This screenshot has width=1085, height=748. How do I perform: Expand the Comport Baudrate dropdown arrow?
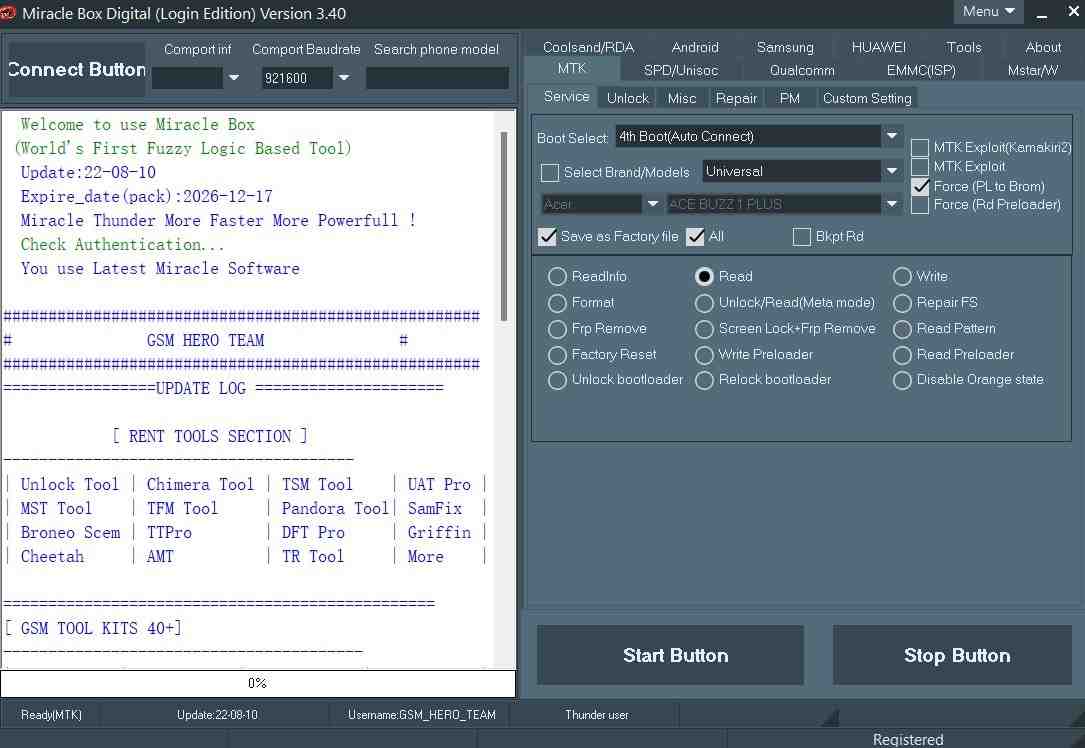coord(344,77)
